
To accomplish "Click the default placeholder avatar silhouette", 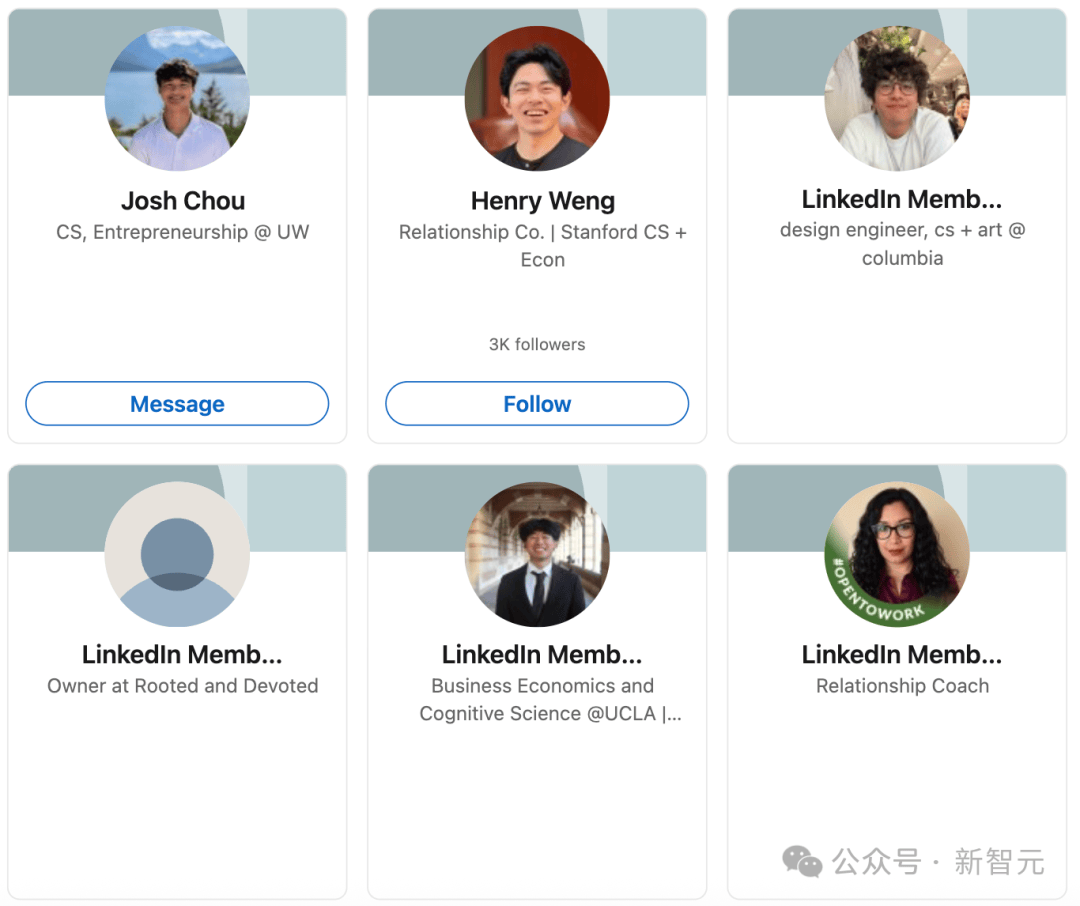I will (177, 555).
